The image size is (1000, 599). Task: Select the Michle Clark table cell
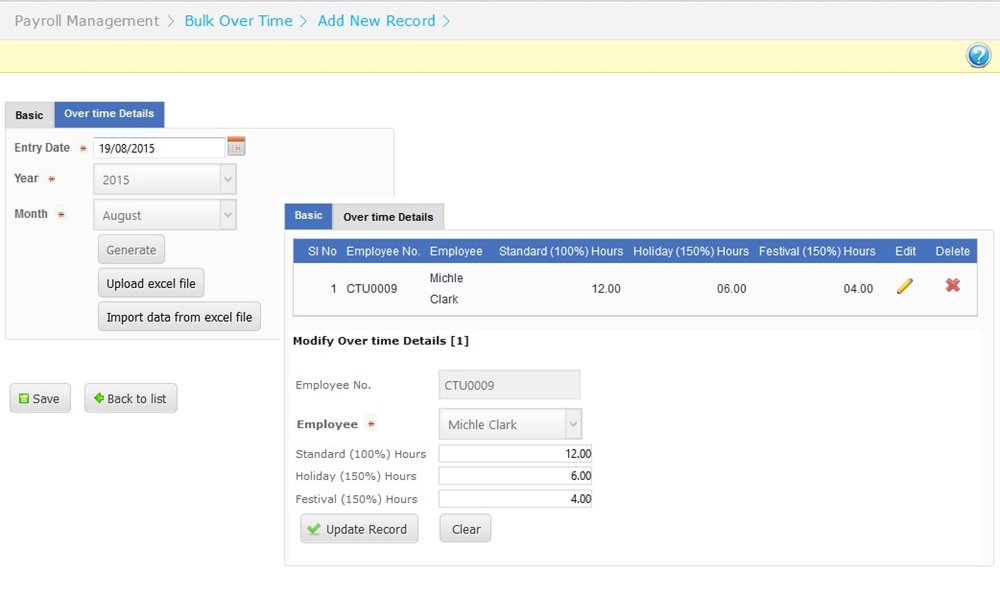[446, 288]
